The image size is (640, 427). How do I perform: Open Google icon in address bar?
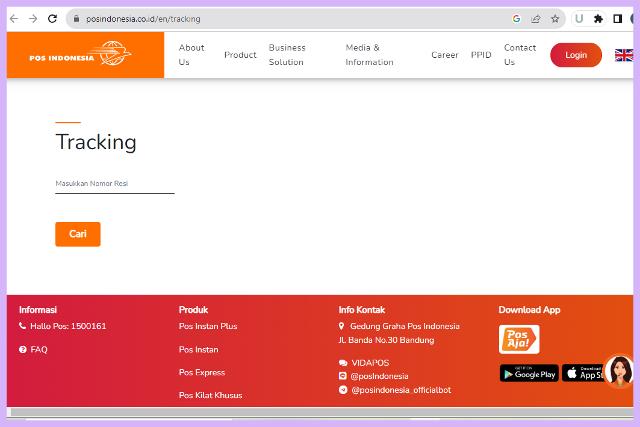coord(516,19)
